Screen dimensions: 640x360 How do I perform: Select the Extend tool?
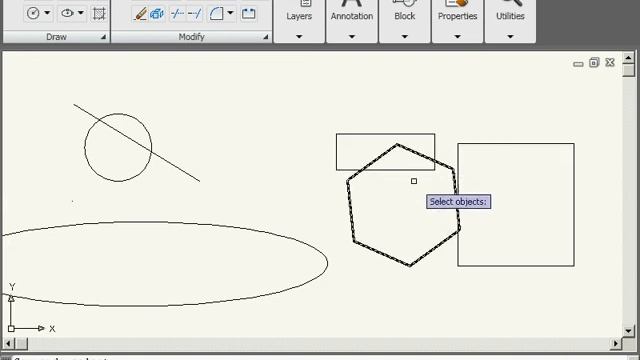point(194,14)
